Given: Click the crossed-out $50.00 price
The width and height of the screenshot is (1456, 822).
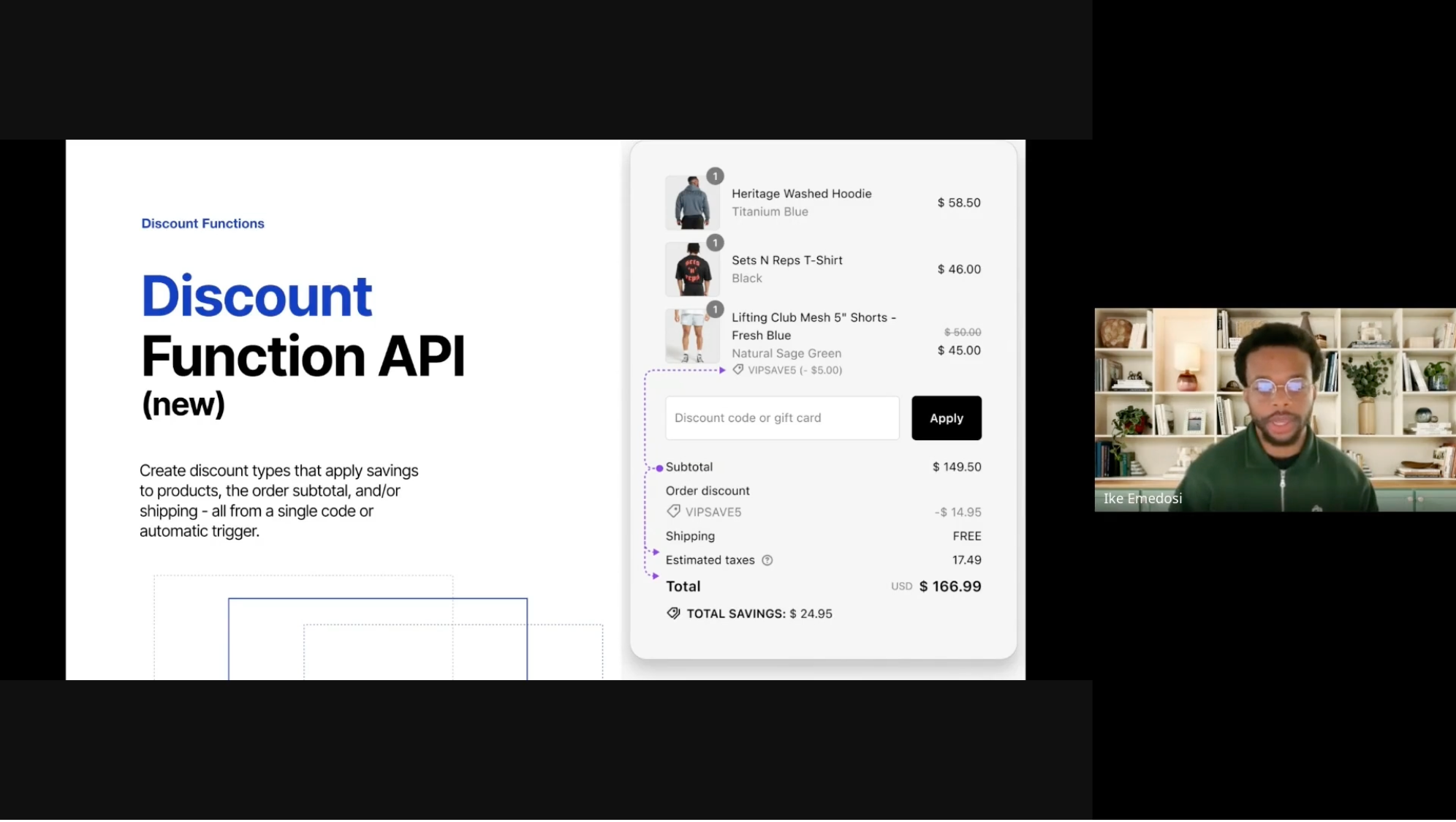Looking at the screenshot, I should [x=962, y=332].
